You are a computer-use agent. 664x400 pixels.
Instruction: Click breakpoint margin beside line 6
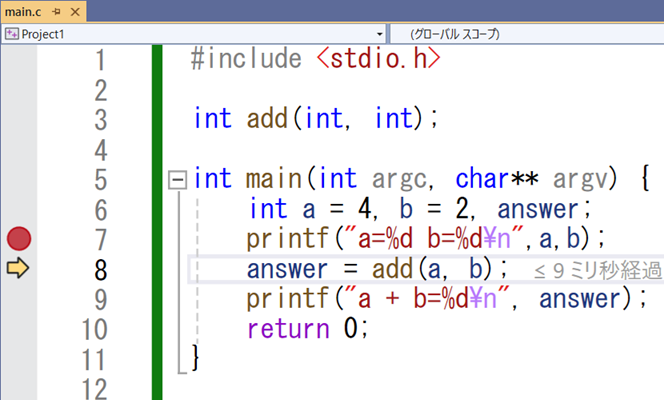(x=19, y=209)
